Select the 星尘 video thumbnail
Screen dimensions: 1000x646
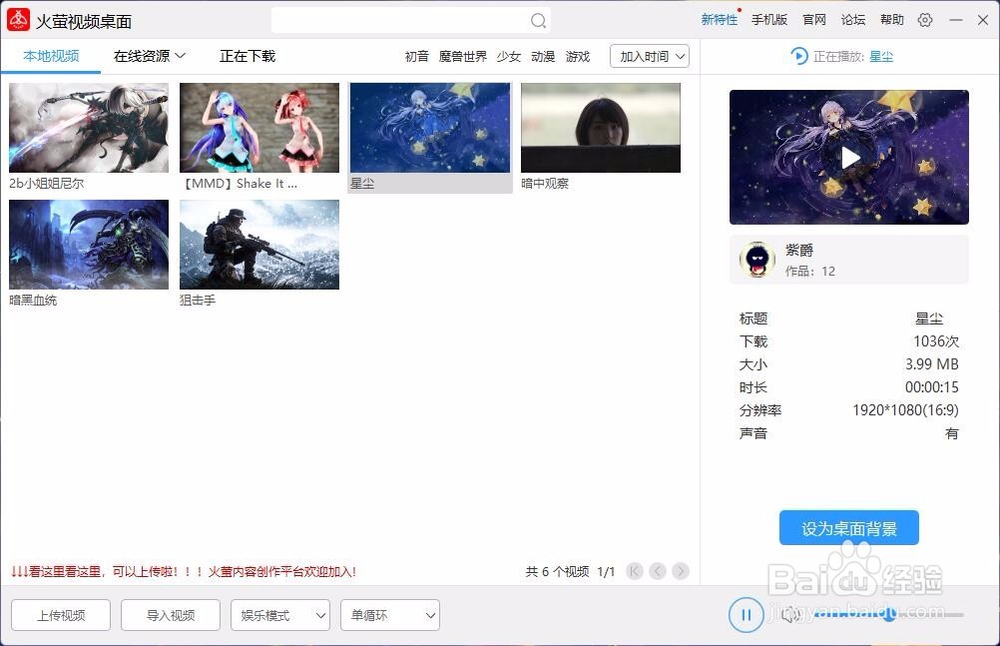click(430, 128)
